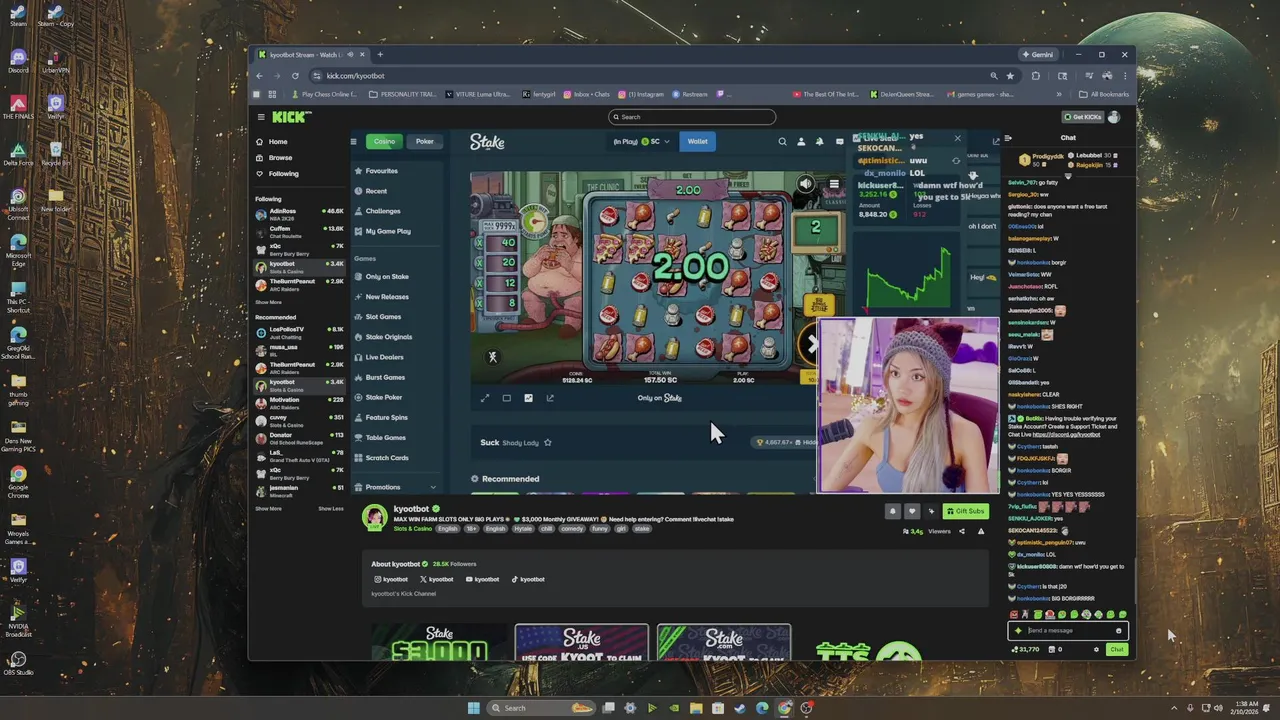The width and height of the screenshot is (1280, 720).
Task: Click the Windows Start button
Action: tap(473, 708)
